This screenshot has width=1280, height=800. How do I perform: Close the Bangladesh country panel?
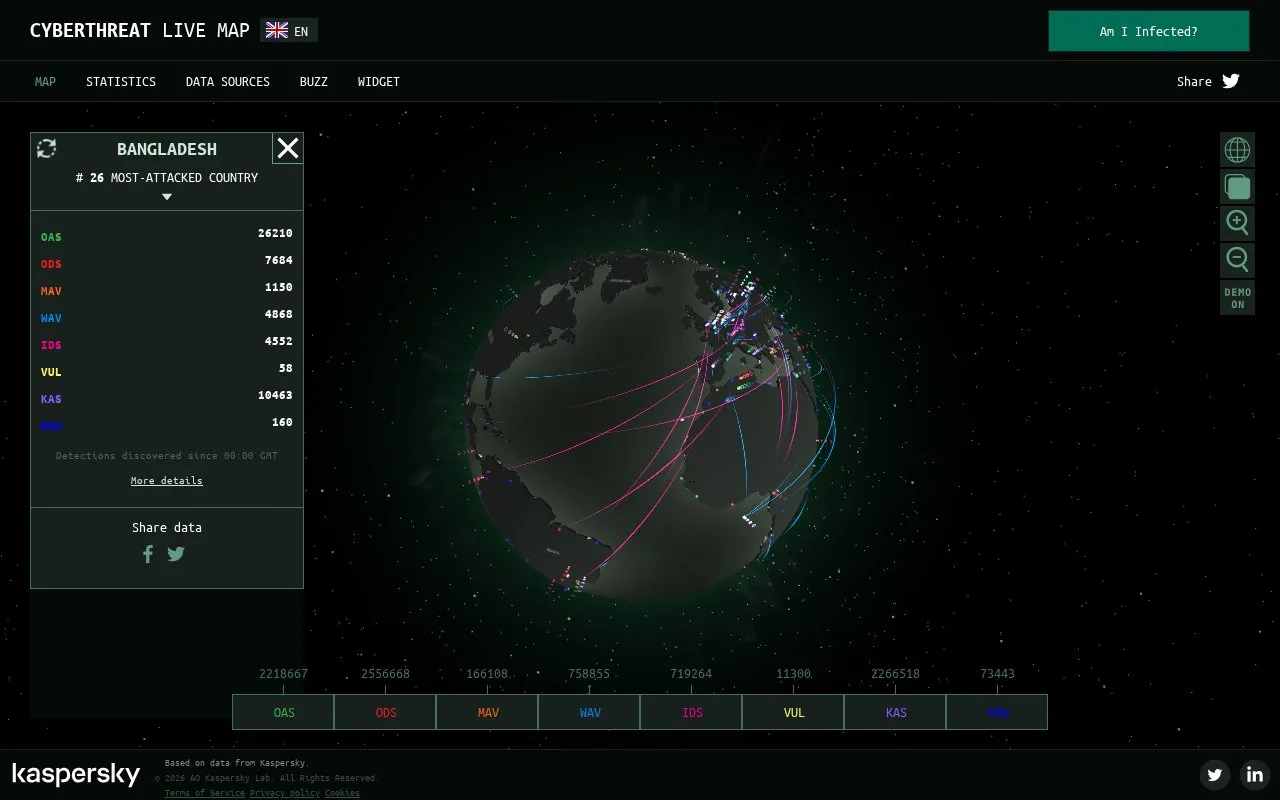pyautogui.click(x=288, y=148)
